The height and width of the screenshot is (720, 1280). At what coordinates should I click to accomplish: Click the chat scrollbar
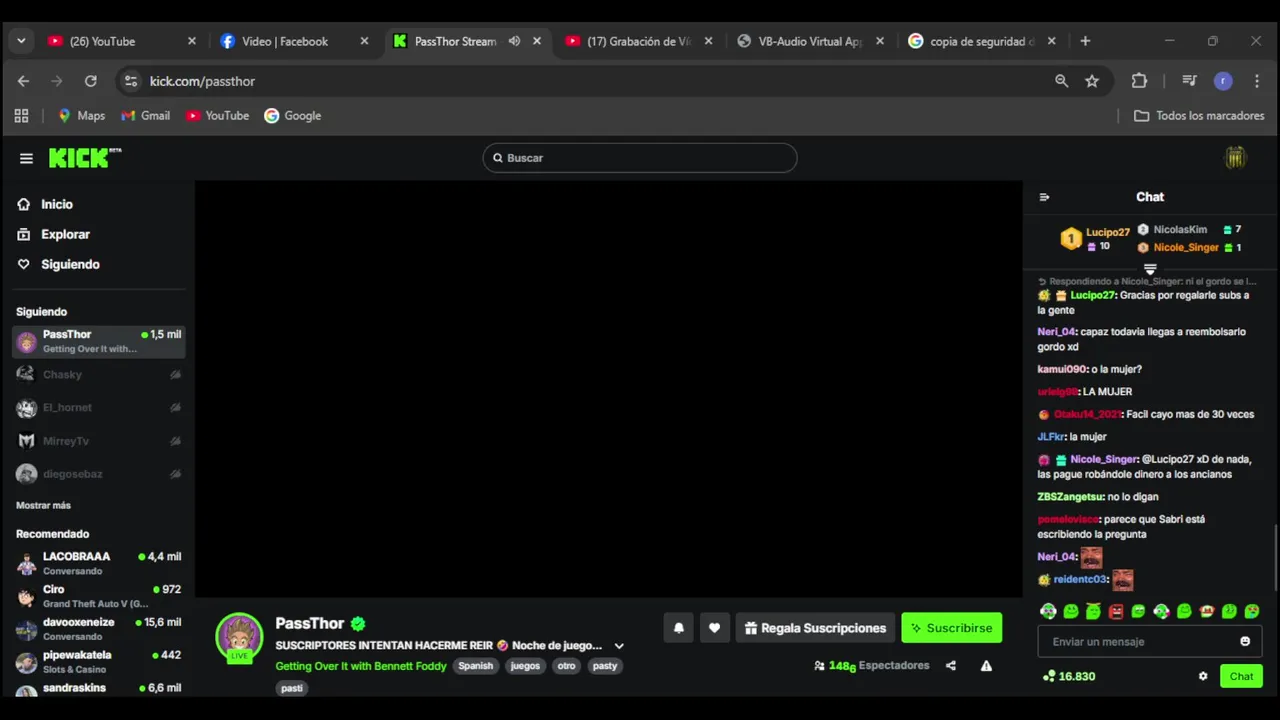pyautogui.click(x=1276, y=556)
